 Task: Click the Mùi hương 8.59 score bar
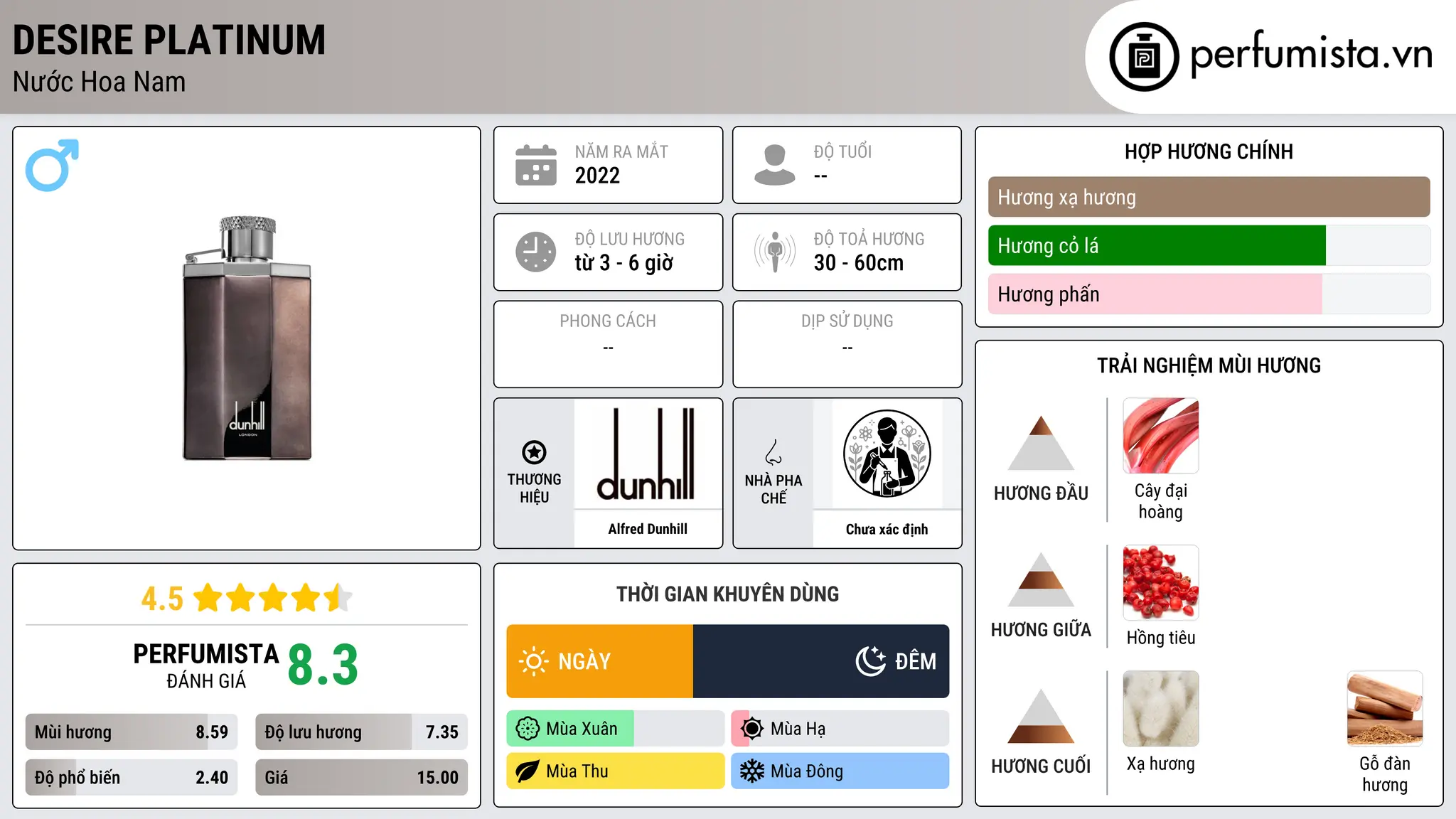(132, 732)
